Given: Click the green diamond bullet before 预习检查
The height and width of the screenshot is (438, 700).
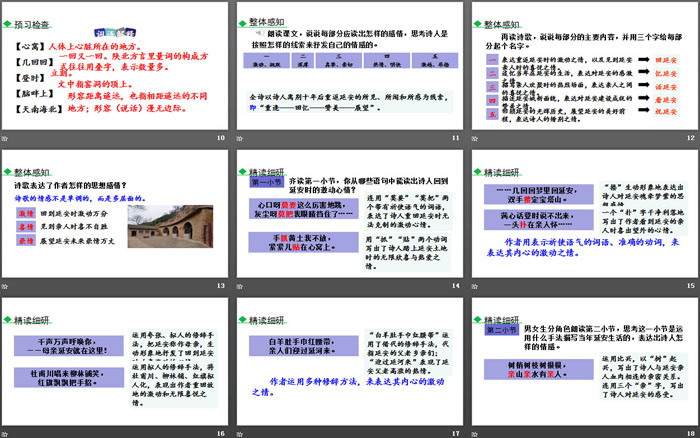Looking at the screenshot, I should point(7,24).
